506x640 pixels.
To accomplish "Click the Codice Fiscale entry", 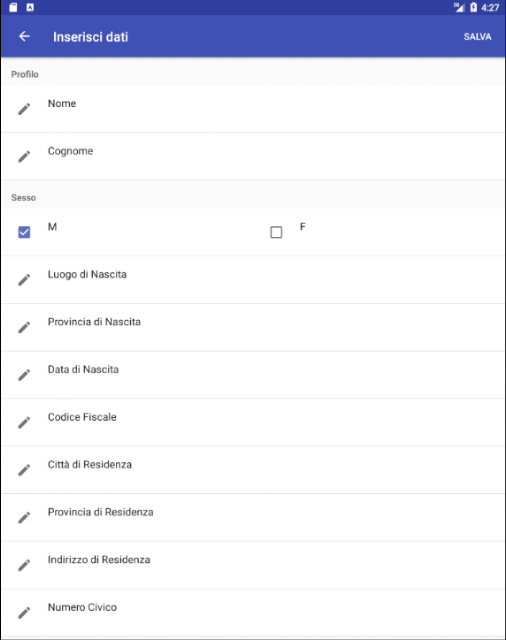I will (253, 422).
